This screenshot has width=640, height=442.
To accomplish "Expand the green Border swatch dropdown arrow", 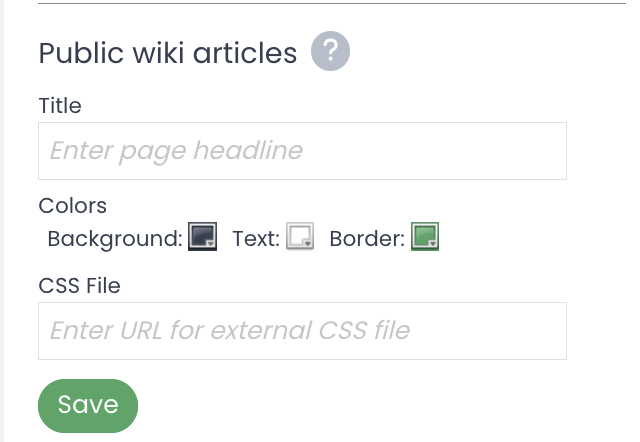I will pos(433,243).
